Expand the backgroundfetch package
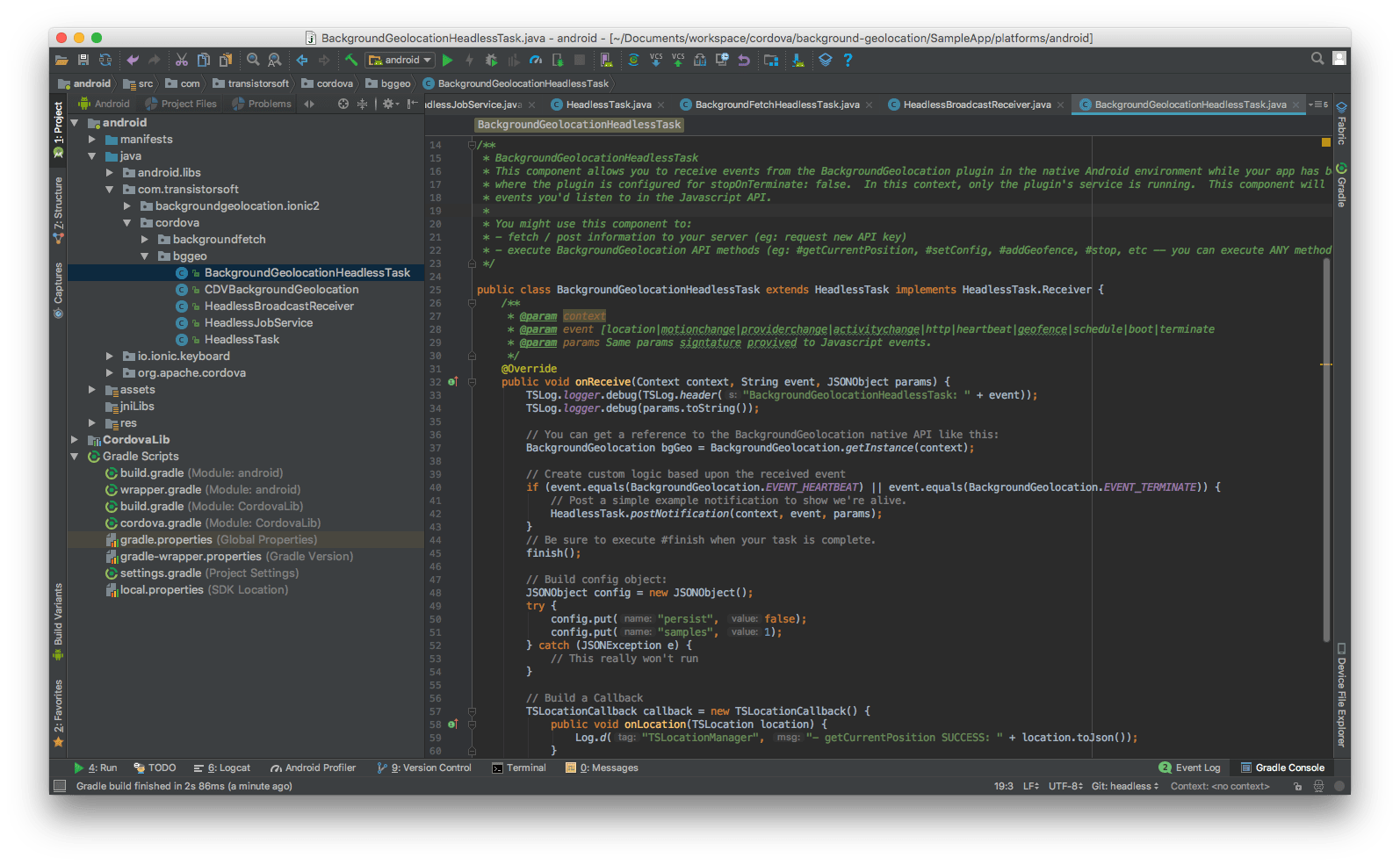Viewport: 1400px width, 865px height. tap(145, 240)
